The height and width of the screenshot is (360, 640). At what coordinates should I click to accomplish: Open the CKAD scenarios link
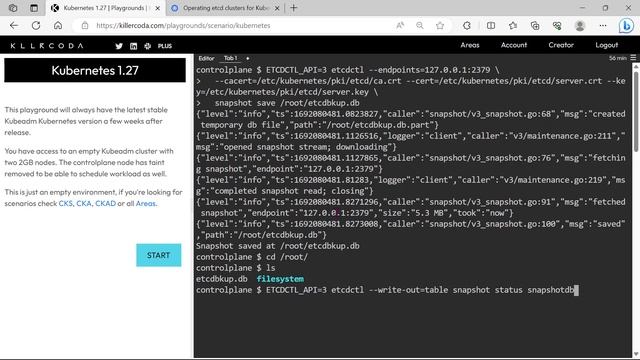point(105,203)
